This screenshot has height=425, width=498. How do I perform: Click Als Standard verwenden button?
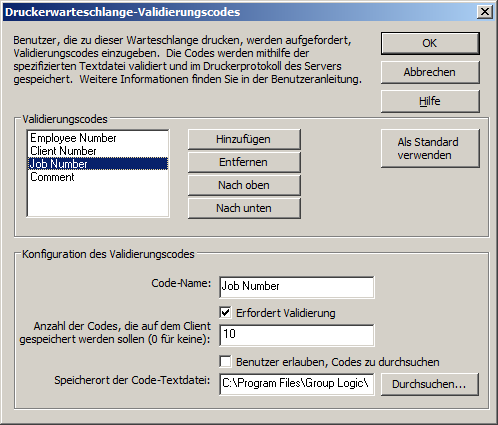point(430,148)
